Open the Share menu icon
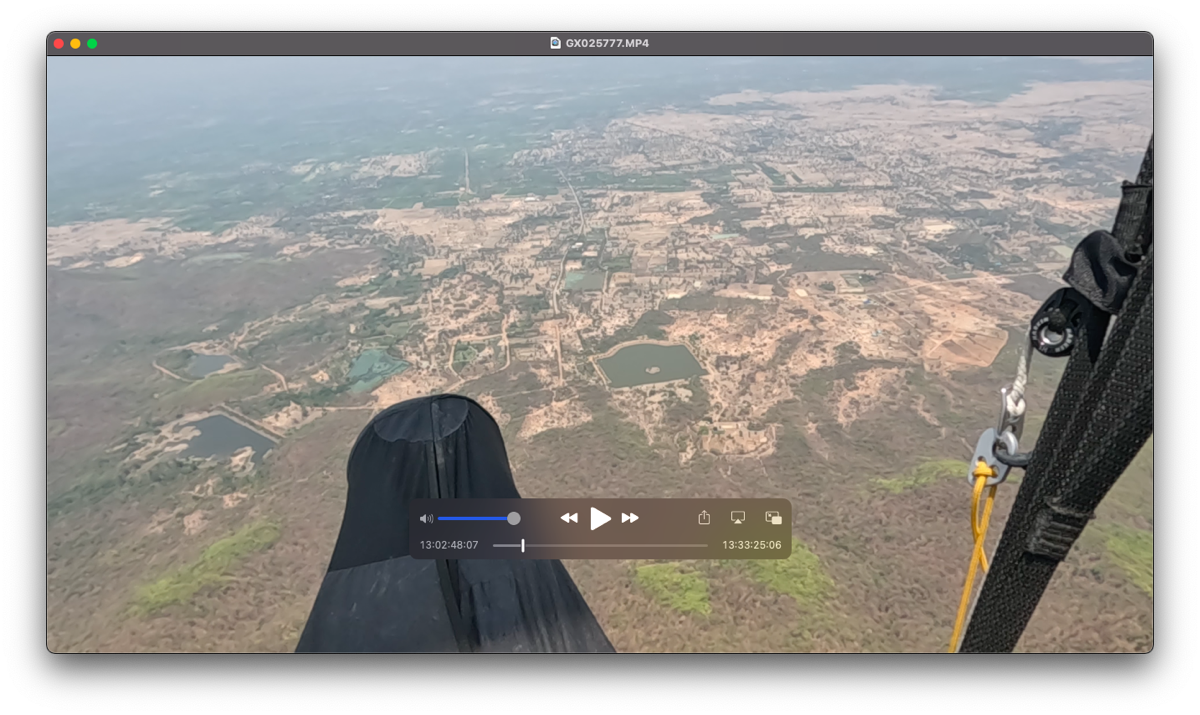1200x715 pixels. pyautogui.click(x=704, y=517)
